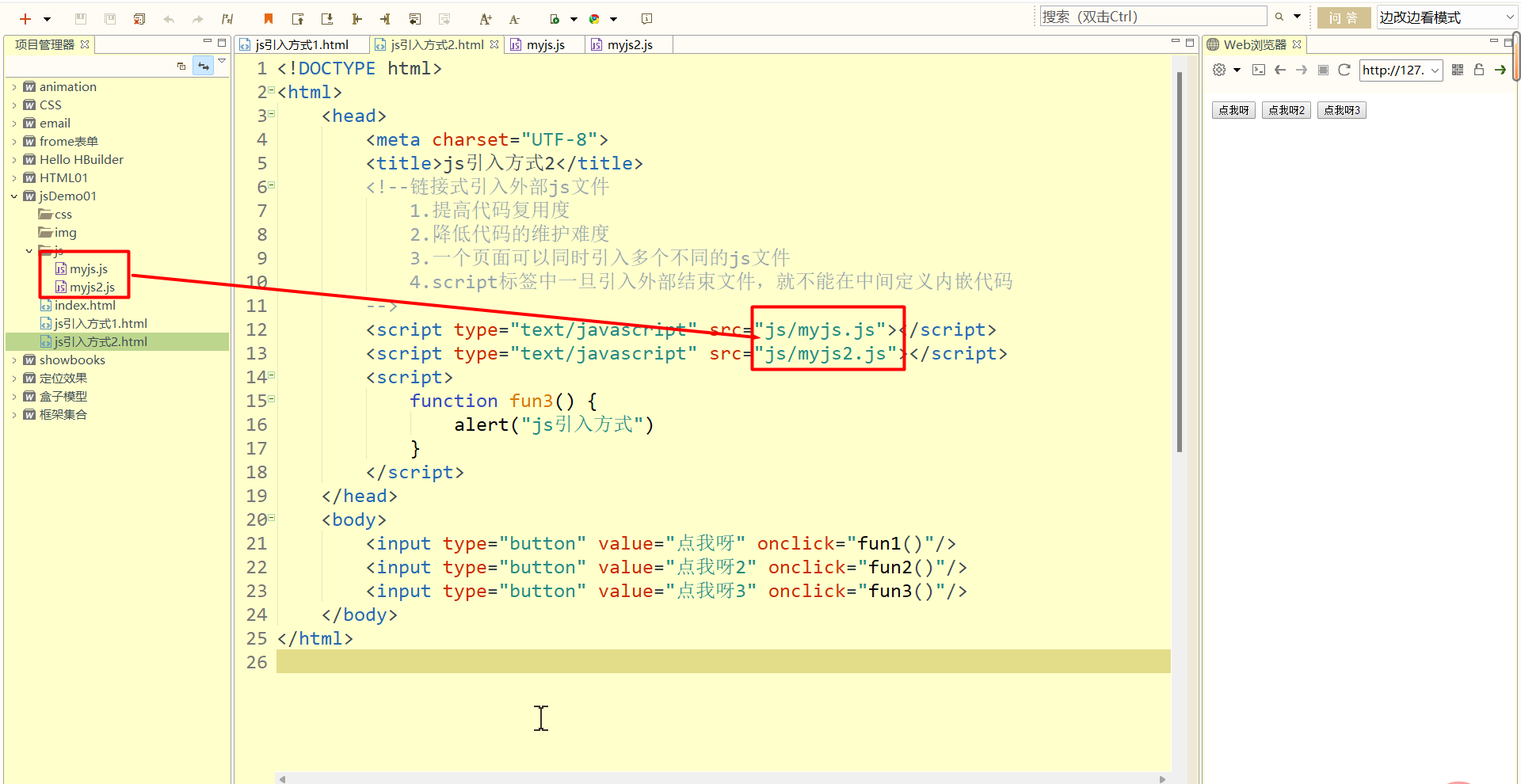Toggle folding of the comment at line 6
The height and width of the screenshot is (784, 1521).
(271, 185)
